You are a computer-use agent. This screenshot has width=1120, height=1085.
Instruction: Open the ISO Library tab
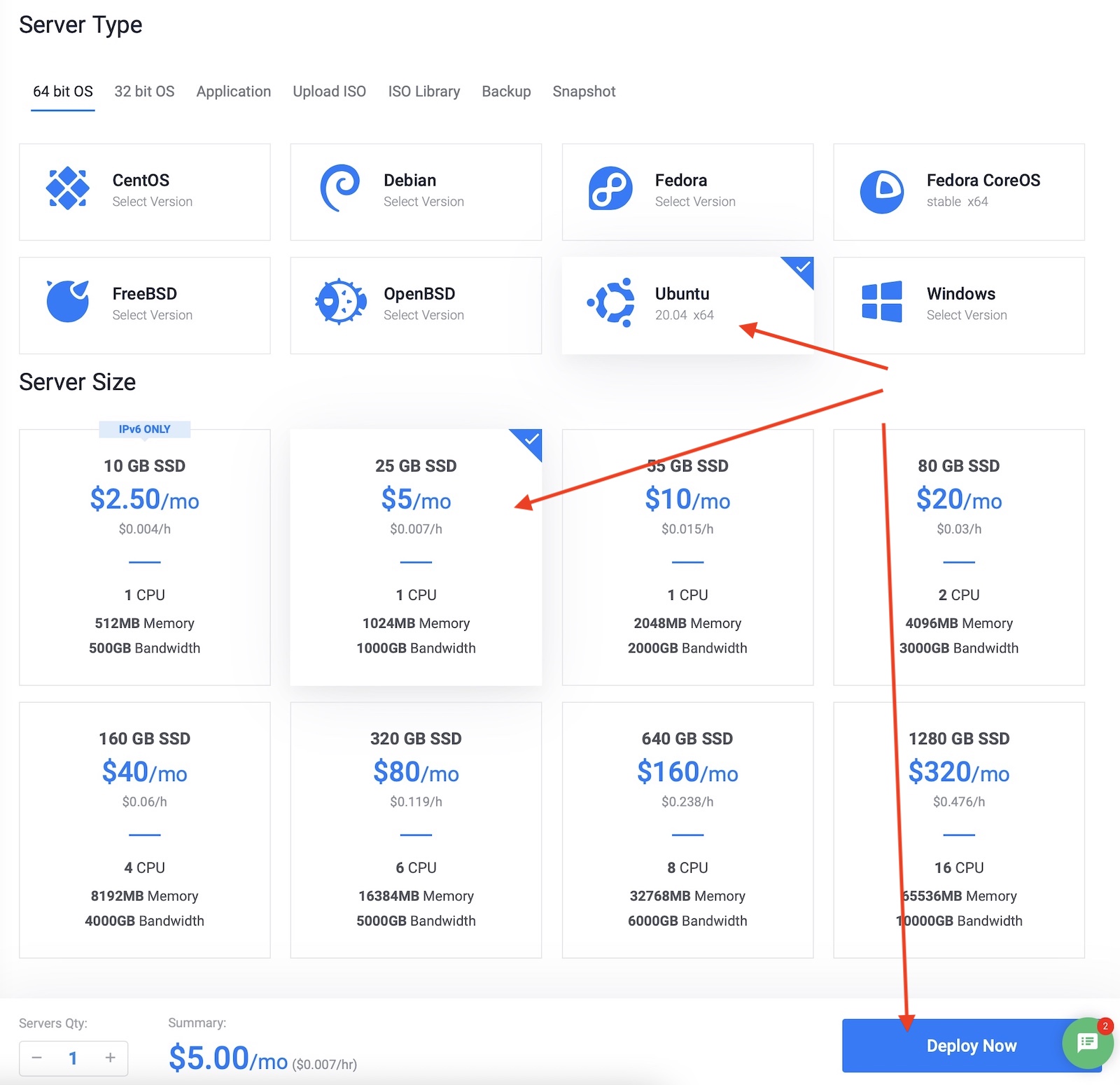[x=423, y=92]
